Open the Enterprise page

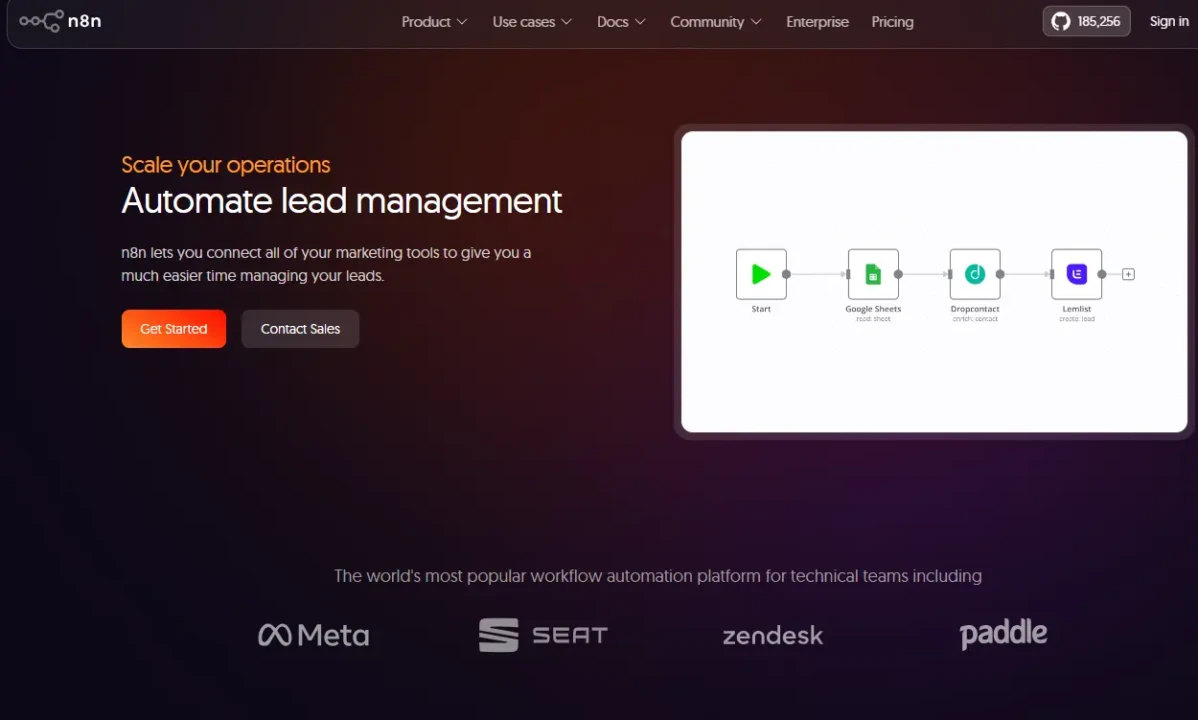pos(818,22)
